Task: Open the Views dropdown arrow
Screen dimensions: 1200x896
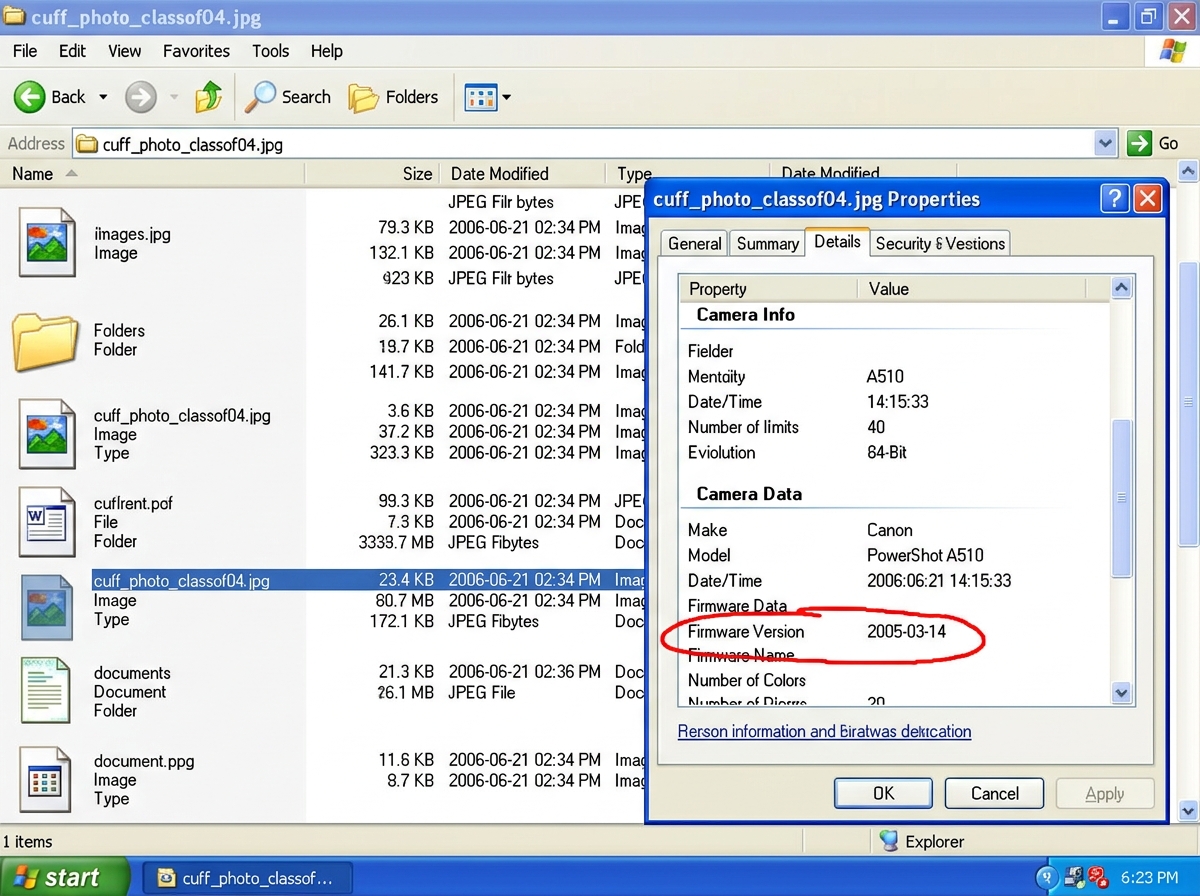Action: [x=506, y=97]
